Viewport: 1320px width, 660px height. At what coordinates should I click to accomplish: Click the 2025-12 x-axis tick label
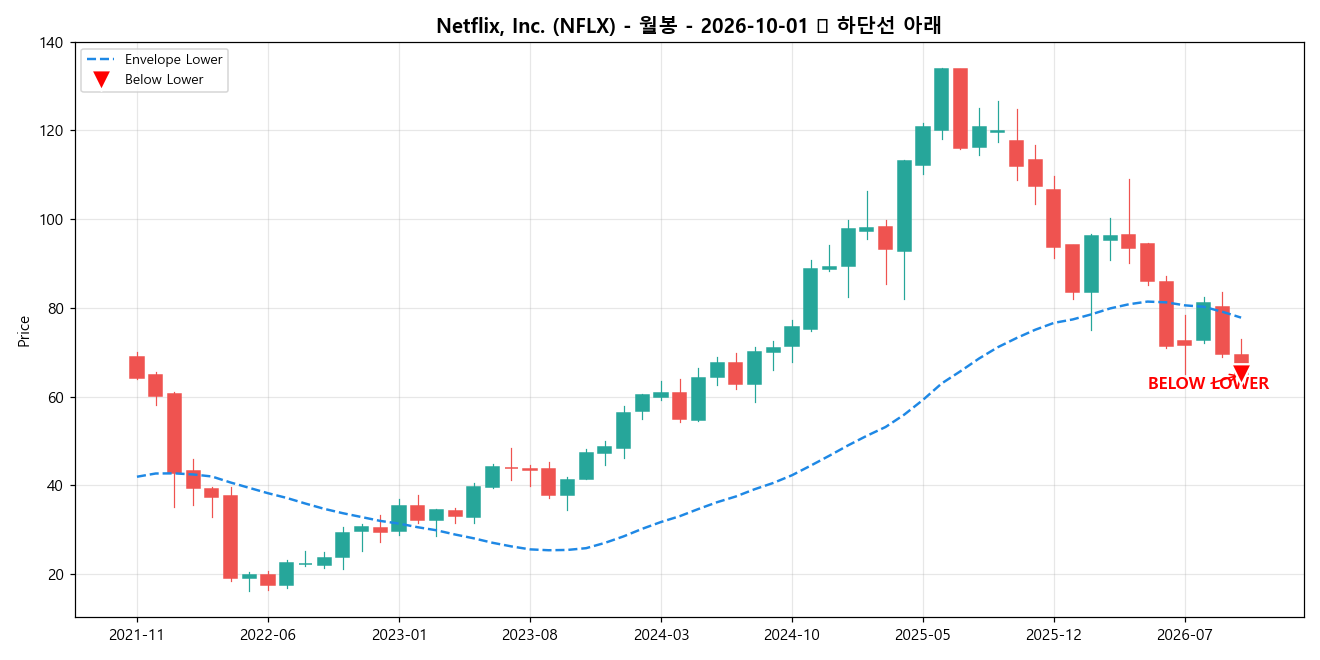tap(1054, 634)
